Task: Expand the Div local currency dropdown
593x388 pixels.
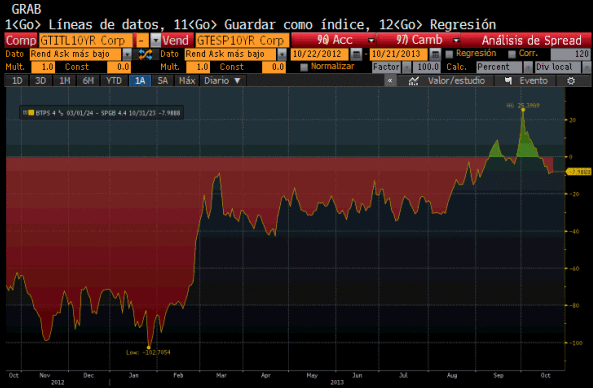Action: (587, 67)
